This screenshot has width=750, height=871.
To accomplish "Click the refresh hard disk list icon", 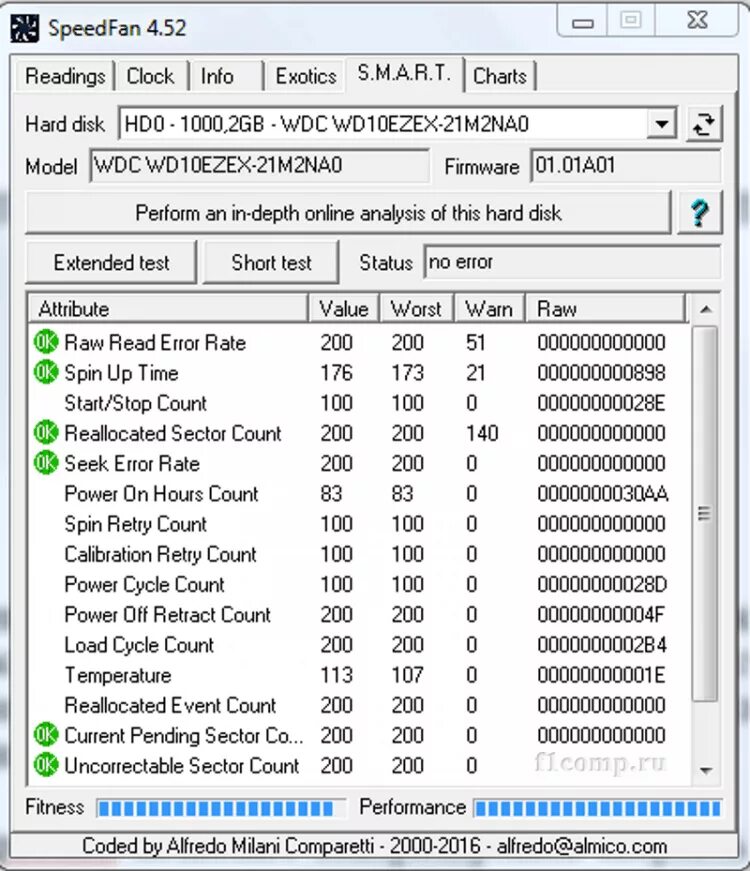I will (x=704, y=124).
